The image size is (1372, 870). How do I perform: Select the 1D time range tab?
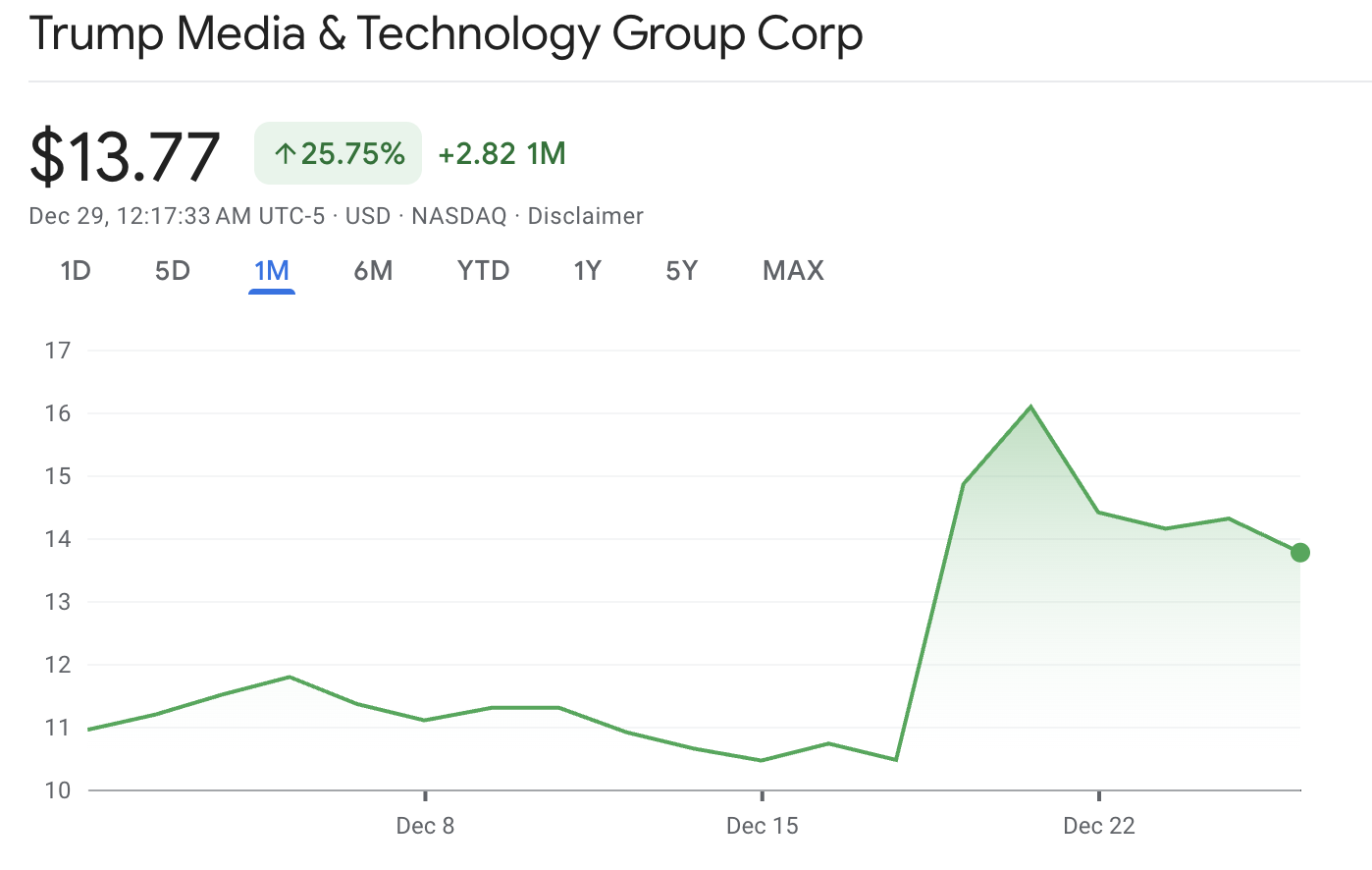[x=76, y=270]
